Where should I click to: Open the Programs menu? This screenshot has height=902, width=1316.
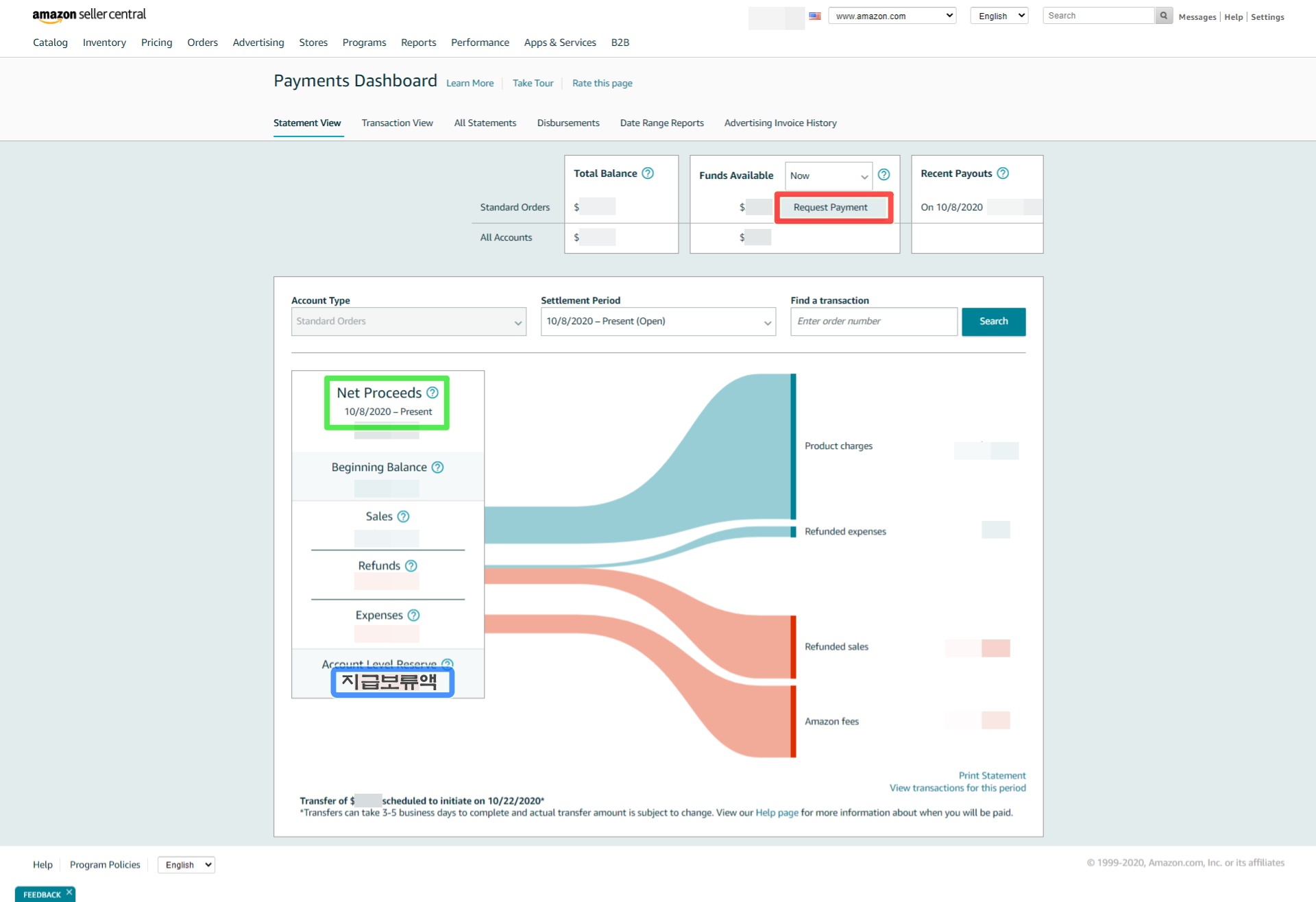click(x=364, y=42)
